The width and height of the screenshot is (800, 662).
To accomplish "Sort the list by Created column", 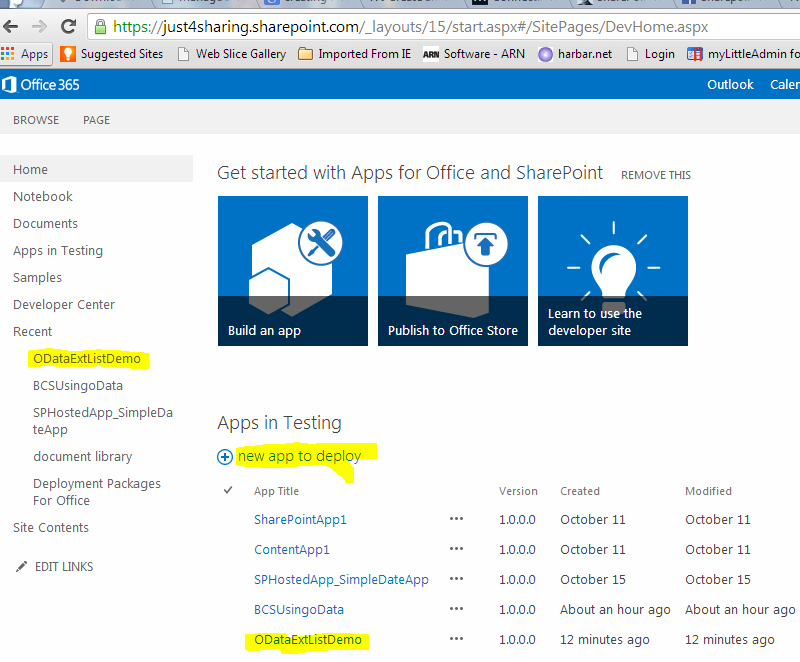I will (580, 491).
